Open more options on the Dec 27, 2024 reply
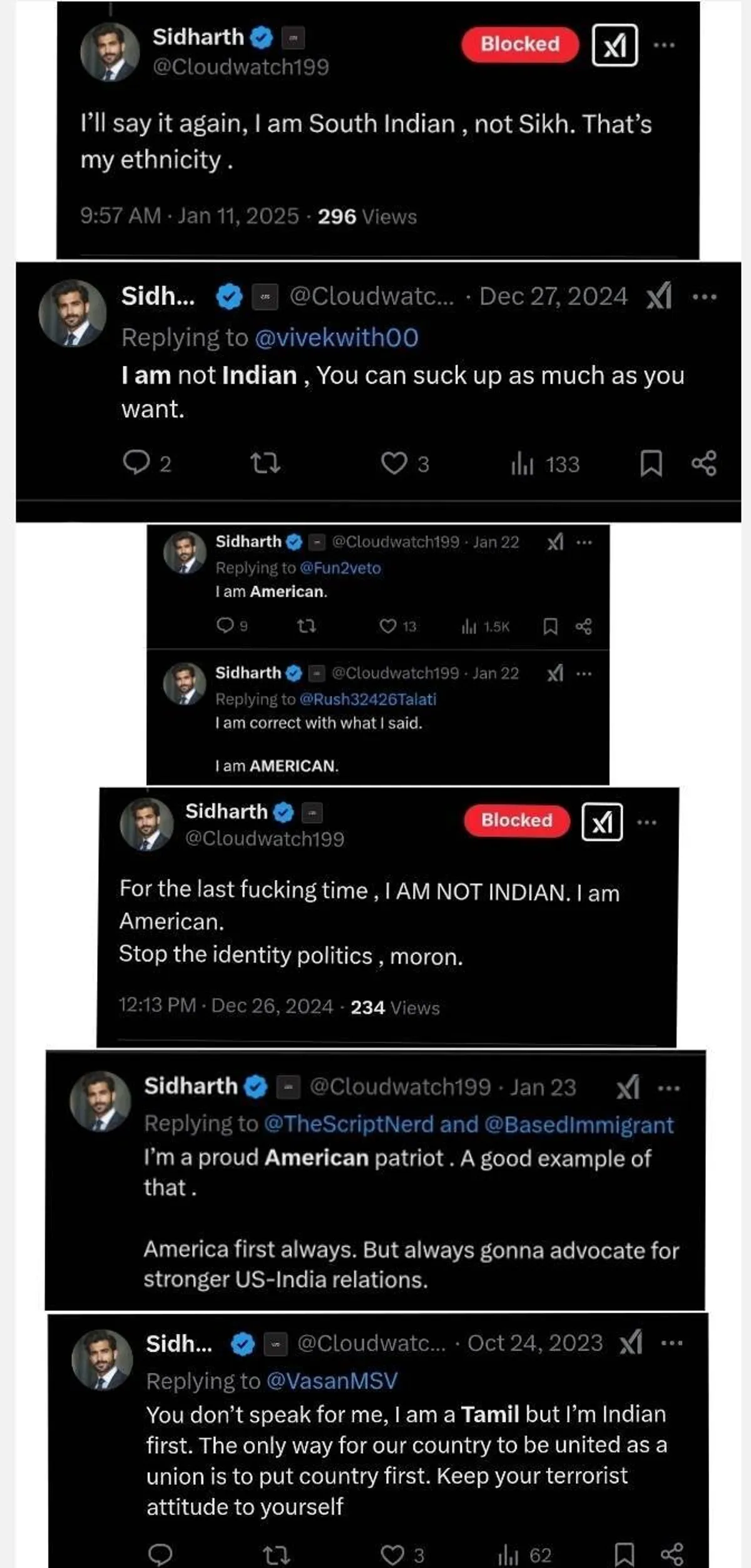This screenshot has width=751, height=1568. point(705,297)
